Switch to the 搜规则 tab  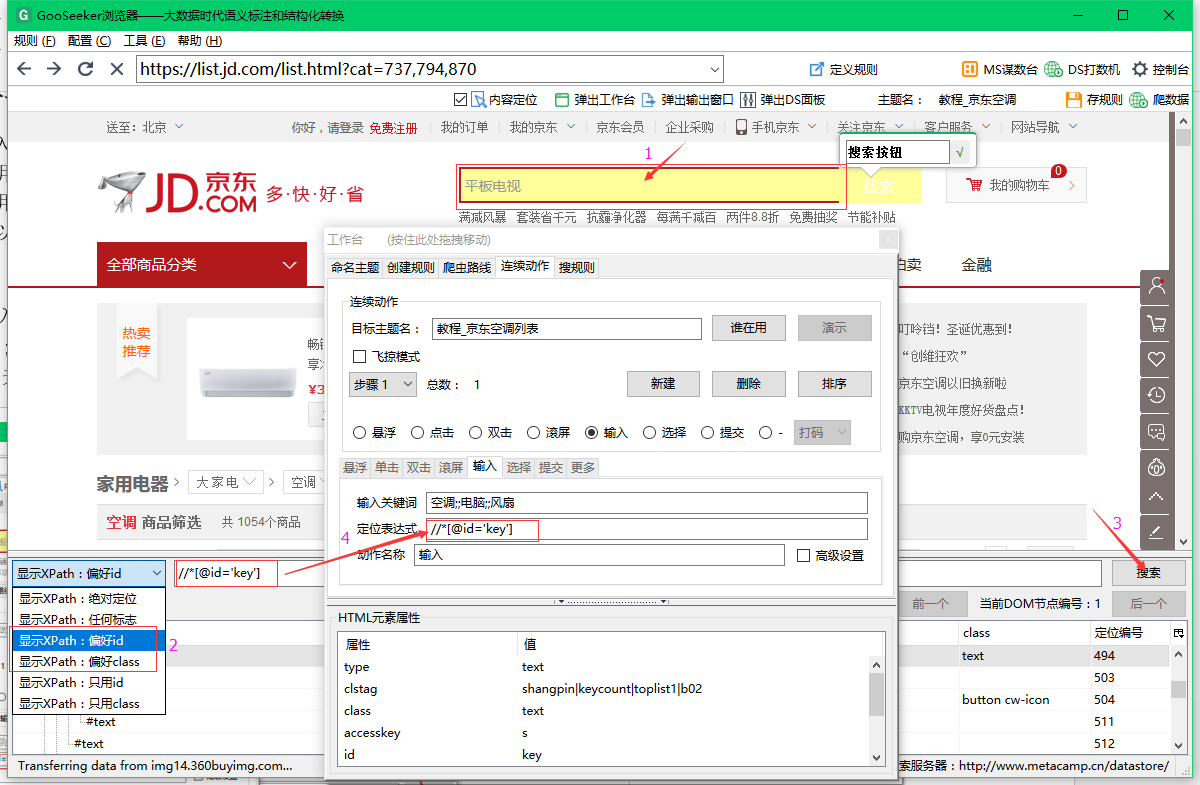(x=577, y=267)
